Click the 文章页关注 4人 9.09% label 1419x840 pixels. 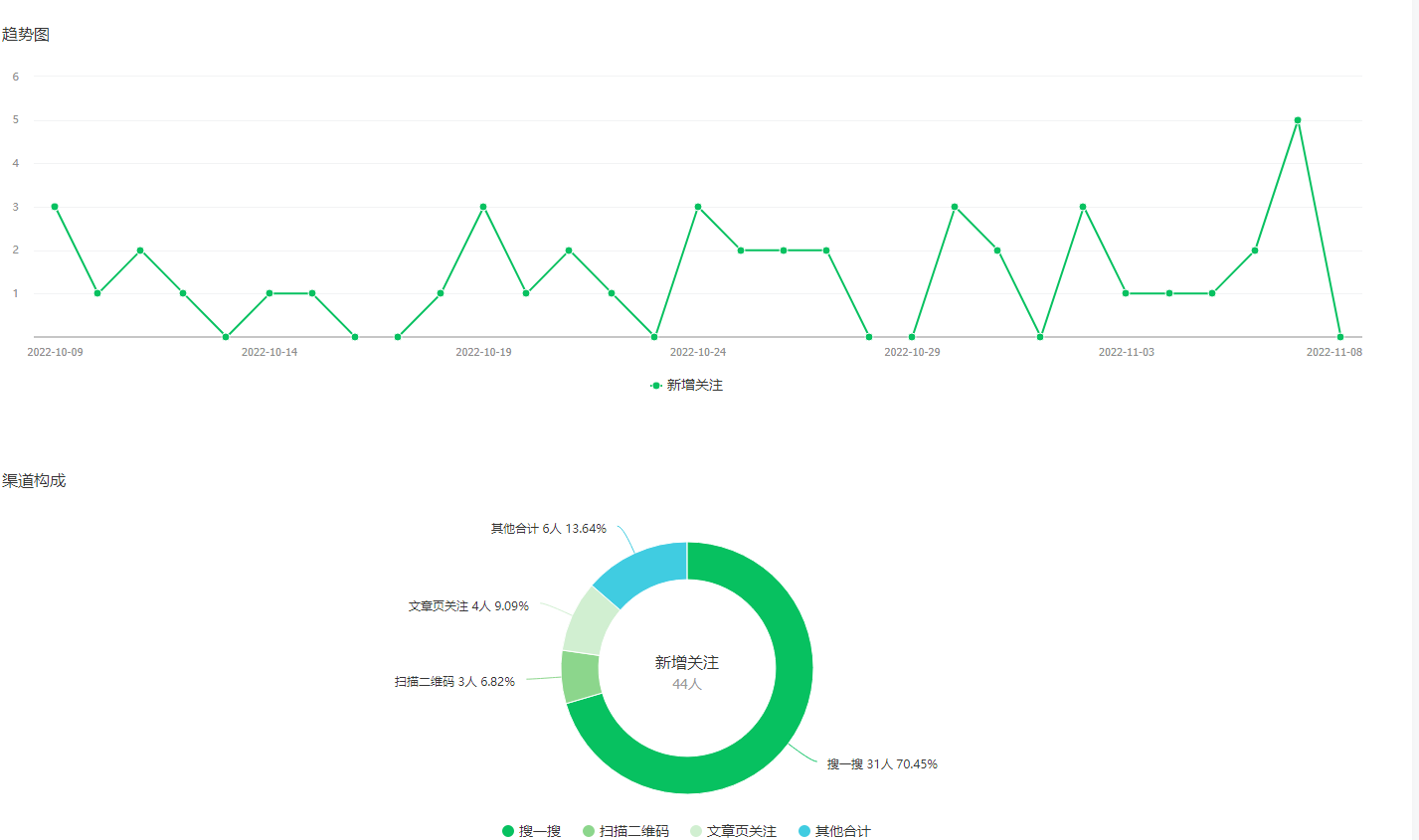click(468, 606)
